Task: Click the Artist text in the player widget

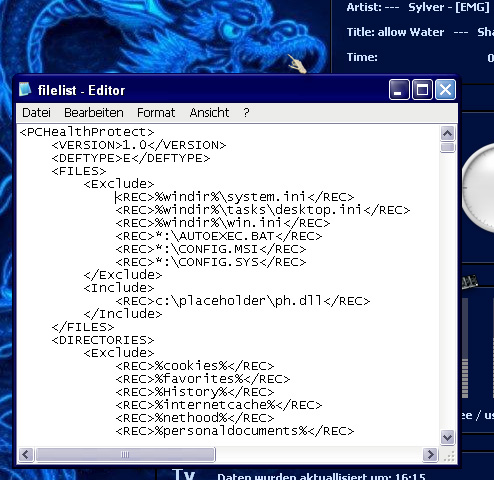Action: (x=418, y=7)
